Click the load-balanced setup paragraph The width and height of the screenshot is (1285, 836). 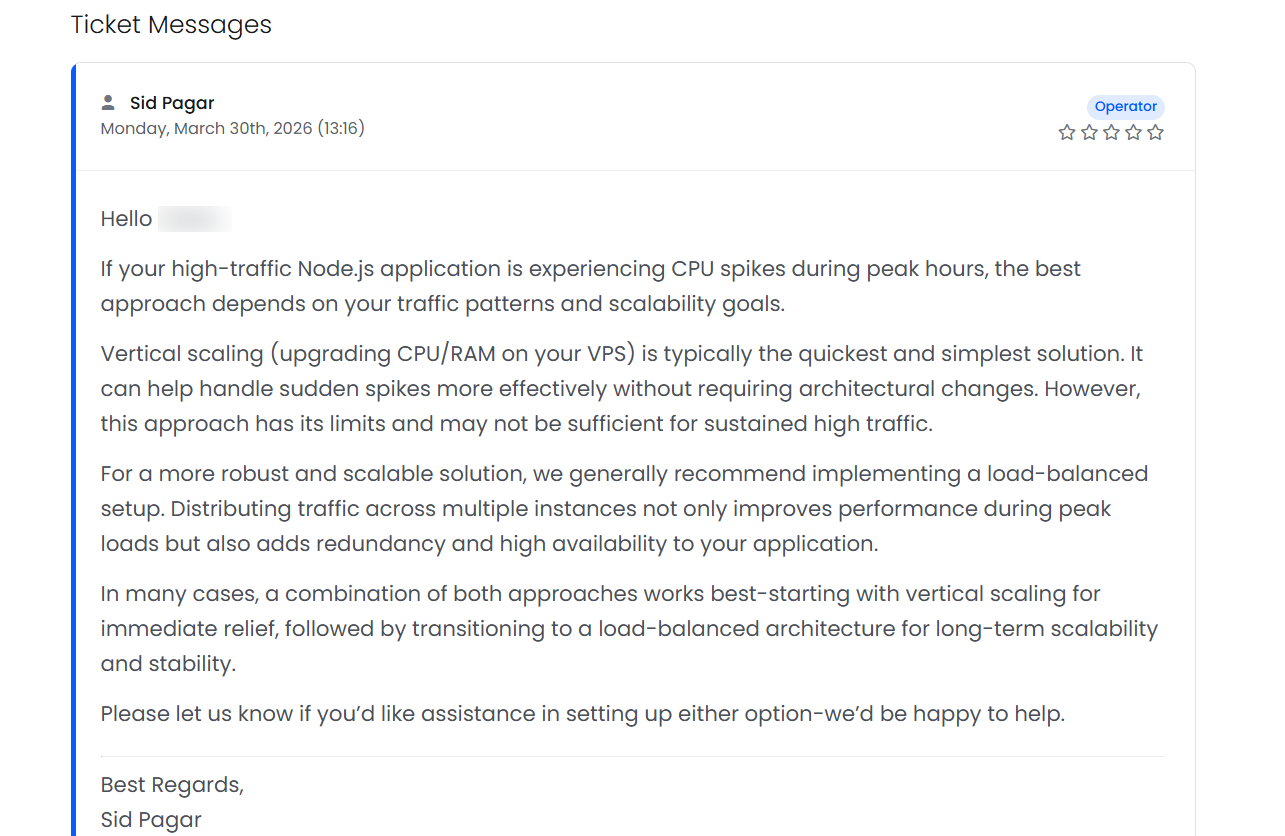[624, 509]
